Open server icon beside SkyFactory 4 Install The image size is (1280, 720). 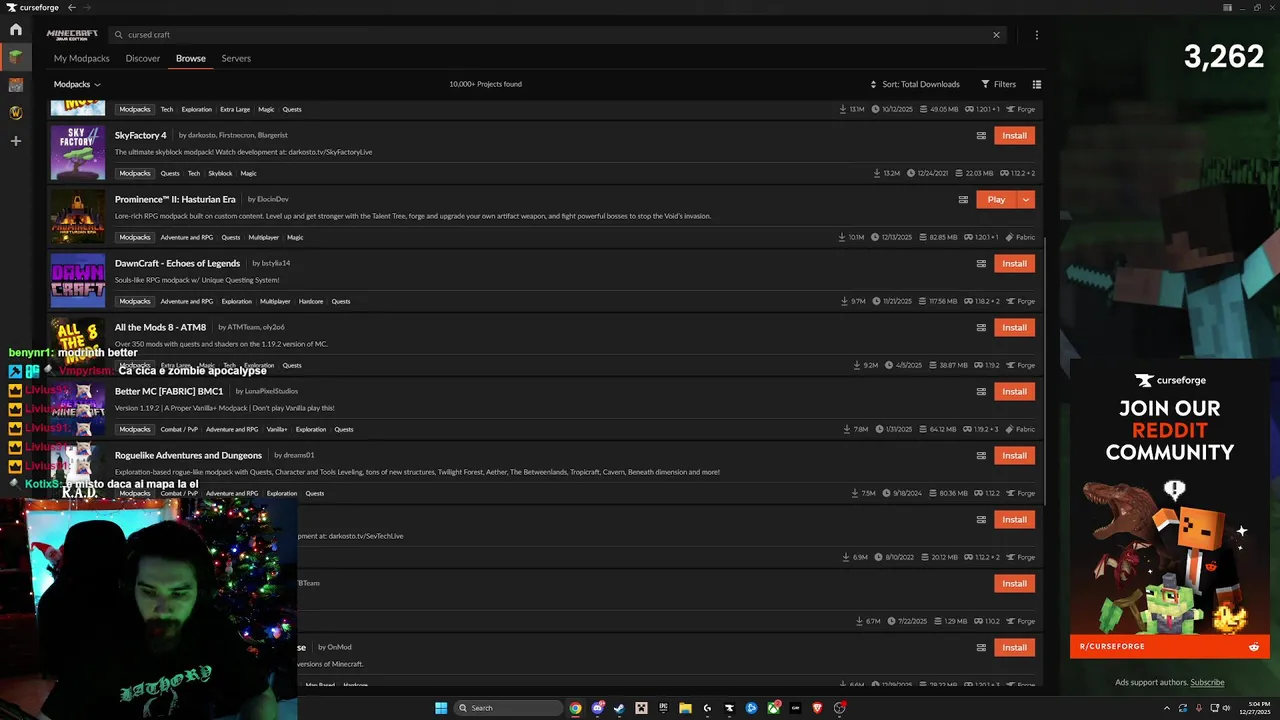click(x=981, y=135)
